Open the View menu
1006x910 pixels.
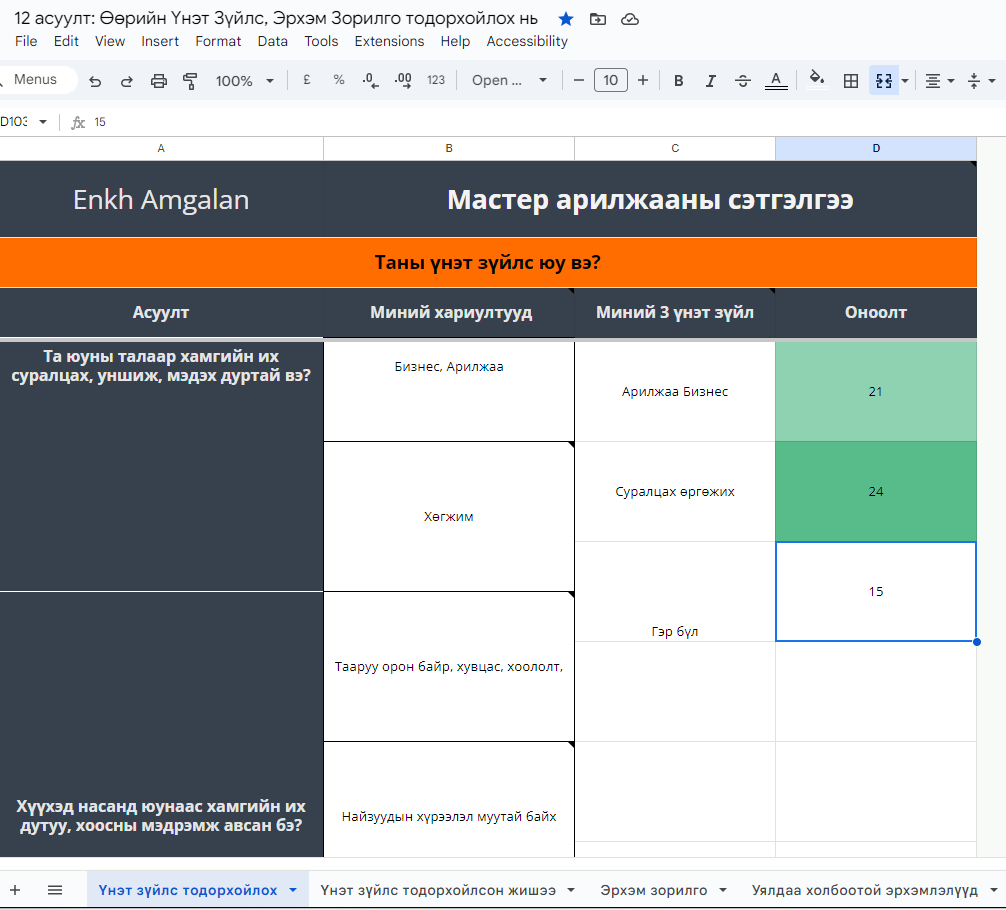coord(110,41)
